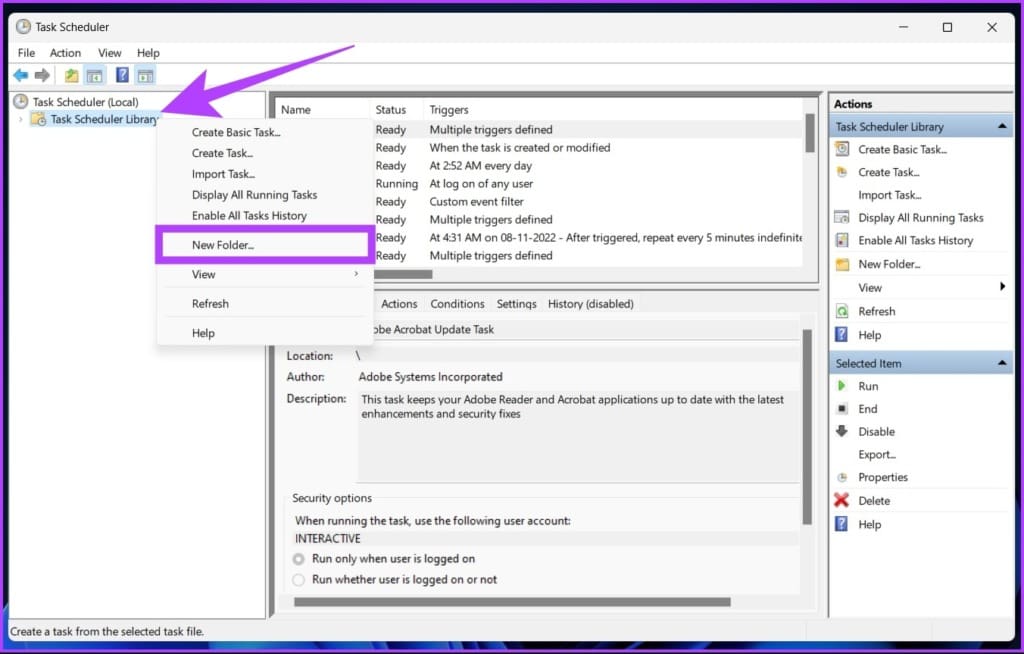
Task: Choose Refresh from the context menu
Action: tap(264, 304)
